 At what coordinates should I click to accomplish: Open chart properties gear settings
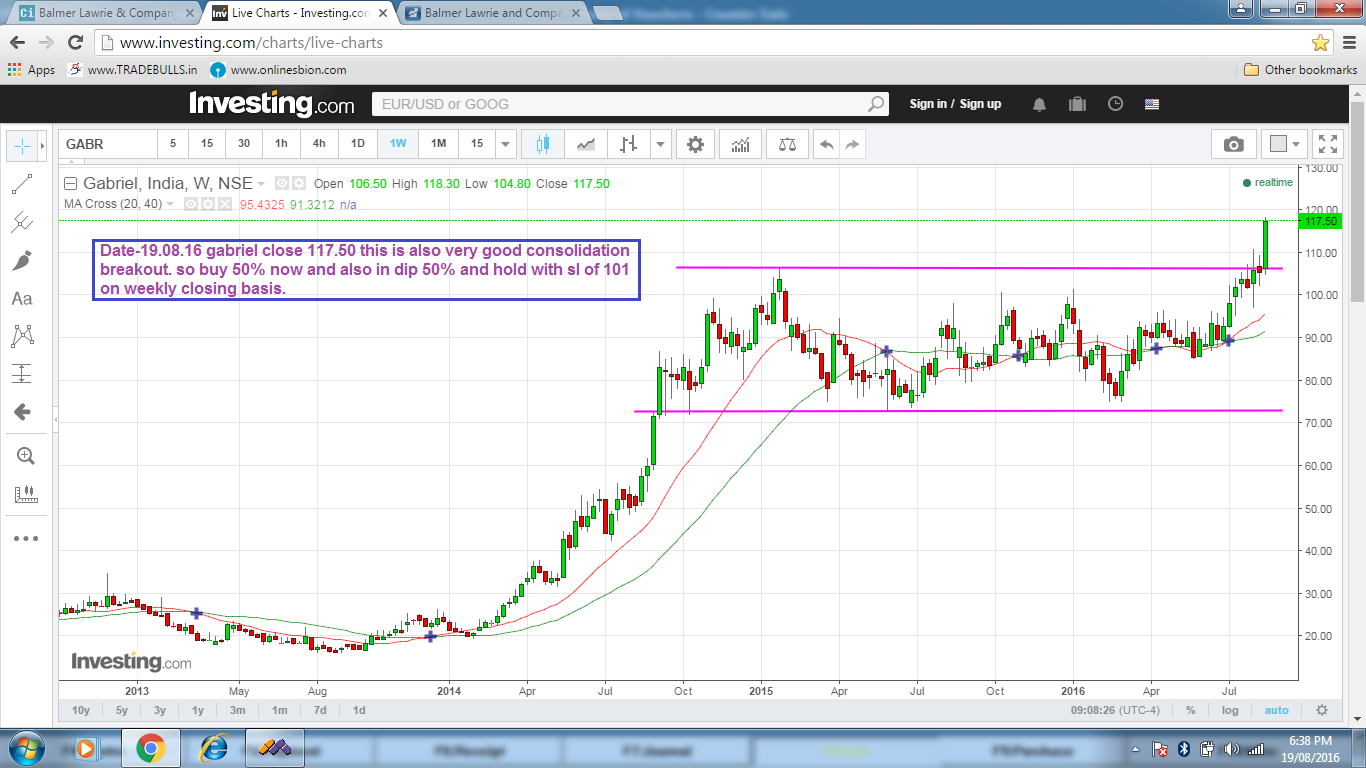695,144
